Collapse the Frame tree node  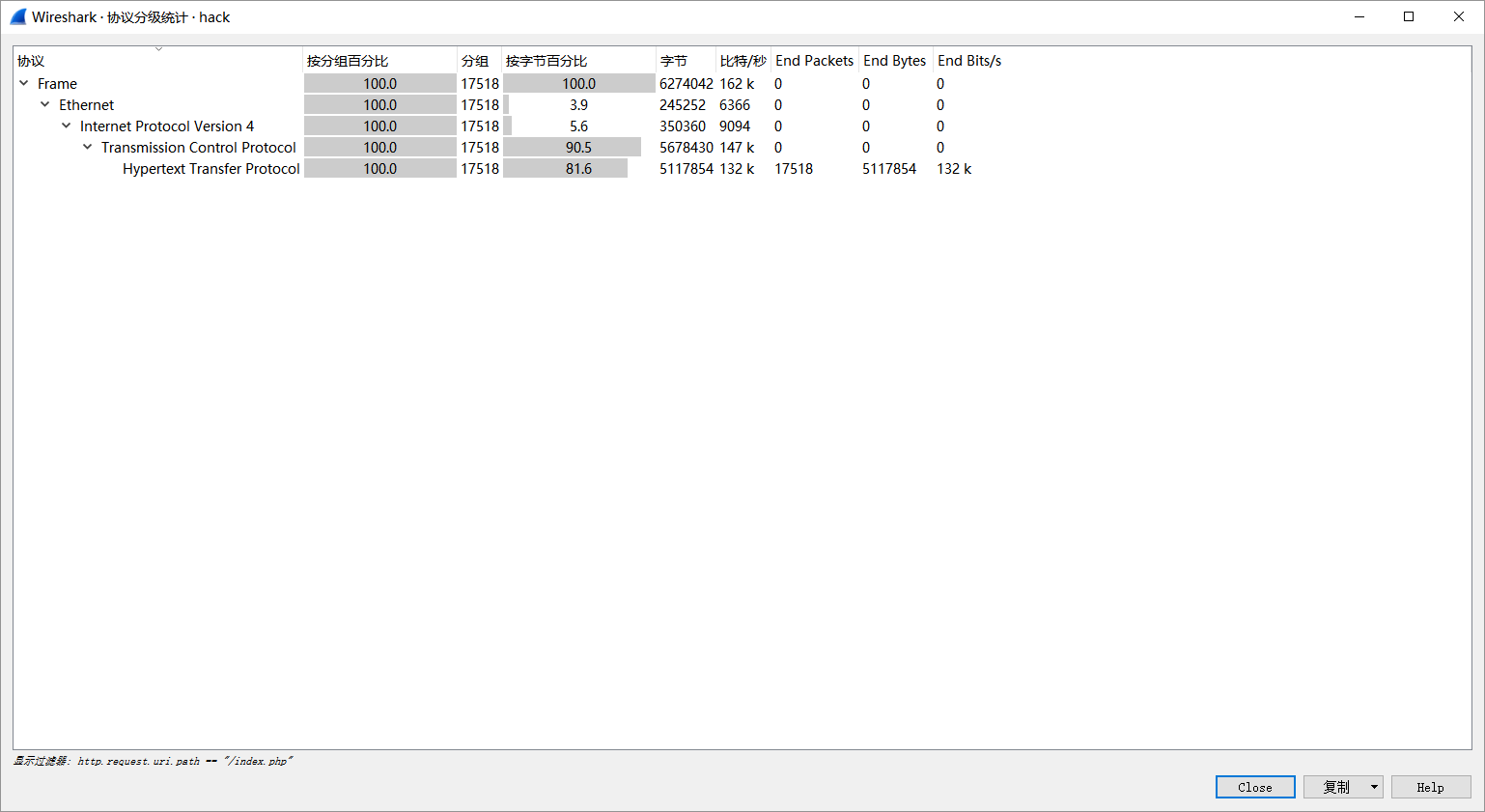point(24,84)
